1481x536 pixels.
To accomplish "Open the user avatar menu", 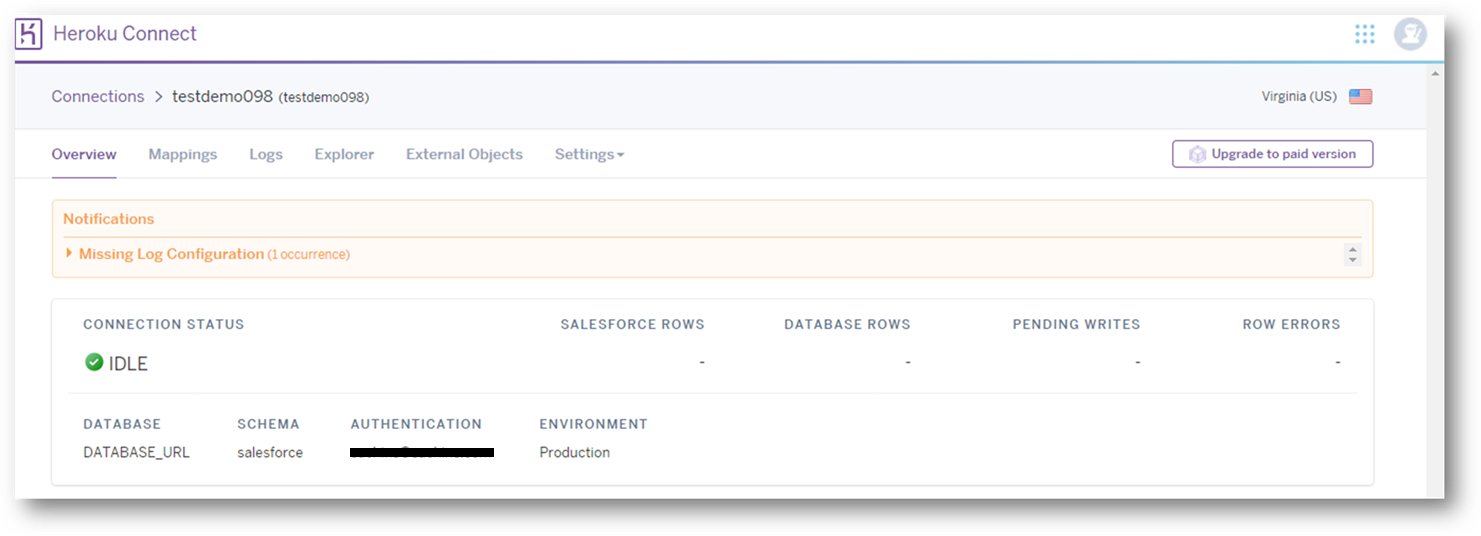I will [1410, 34].
